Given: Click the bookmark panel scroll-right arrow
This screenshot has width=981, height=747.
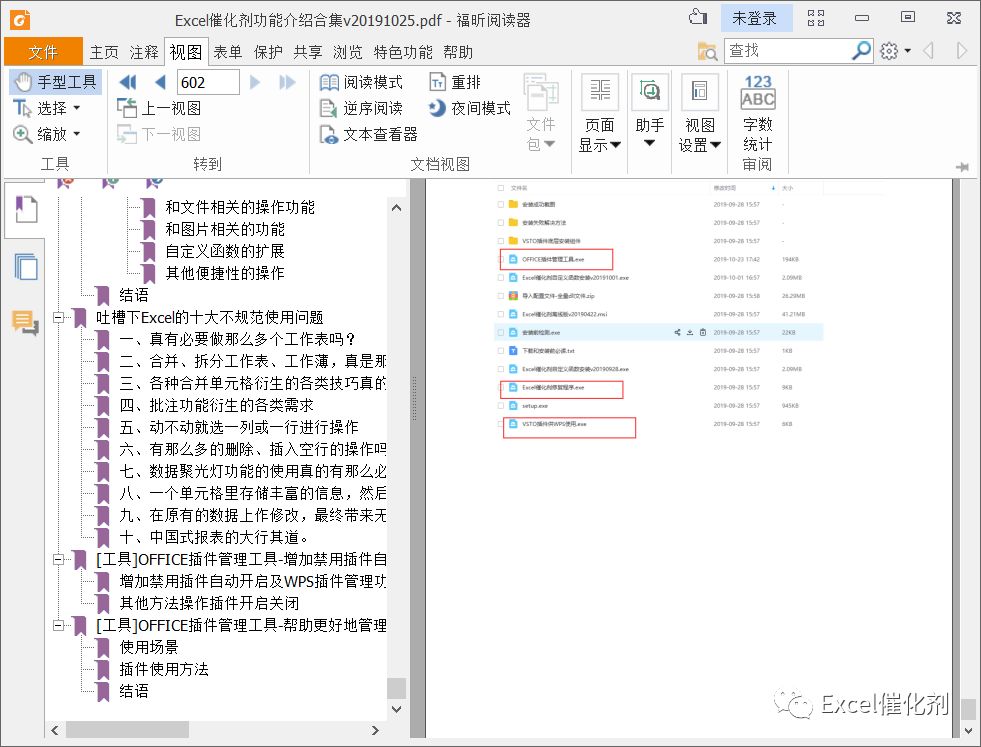Looking at the screenshot, I should click(375, 730).
